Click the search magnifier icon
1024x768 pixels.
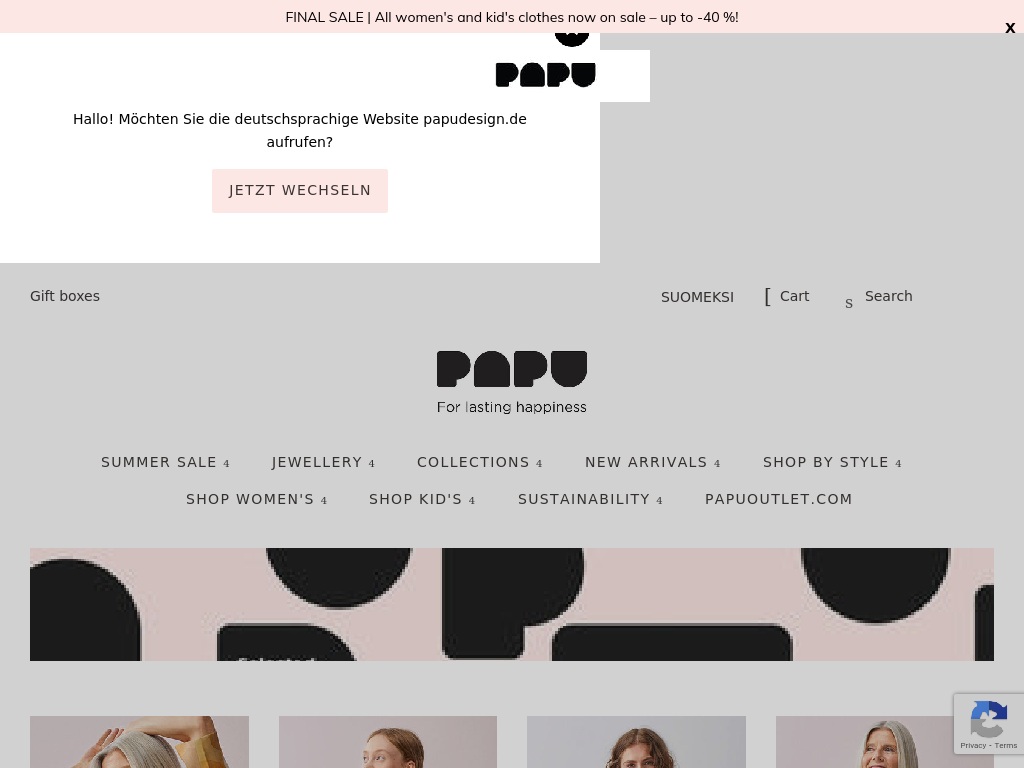848,304
